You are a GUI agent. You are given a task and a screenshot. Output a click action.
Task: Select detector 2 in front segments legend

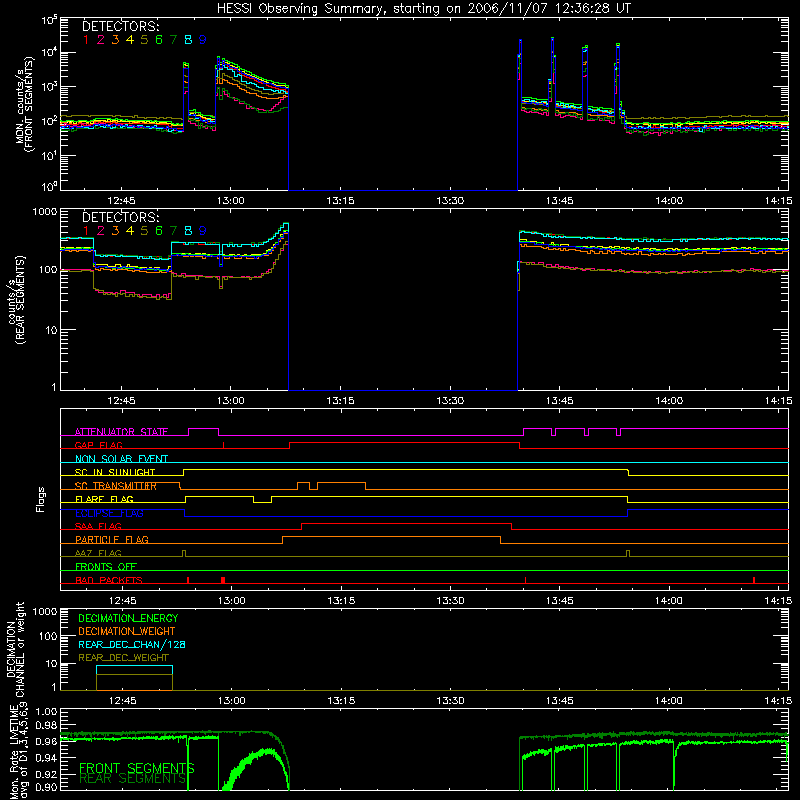(101, 40)
